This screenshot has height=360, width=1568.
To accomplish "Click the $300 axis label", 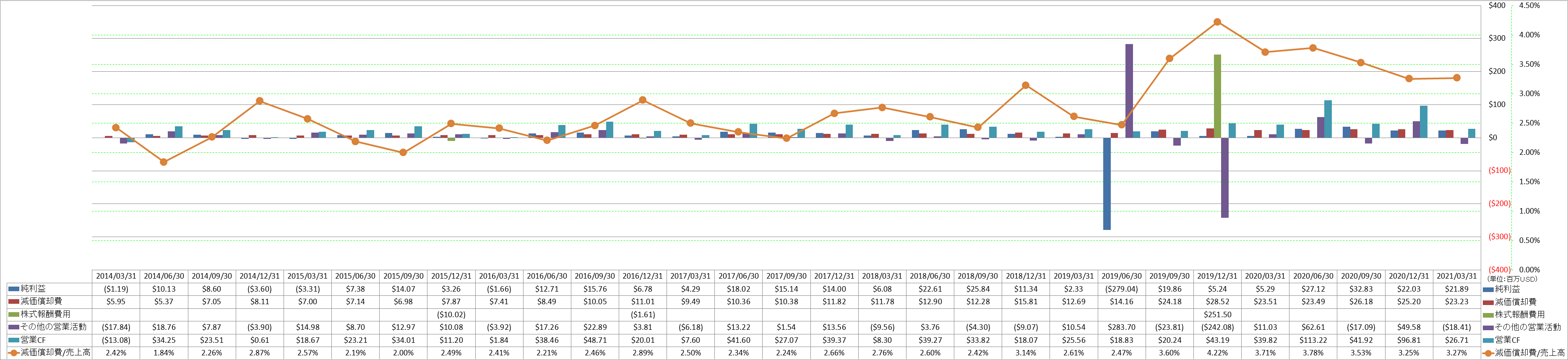I will [1497, 38].
